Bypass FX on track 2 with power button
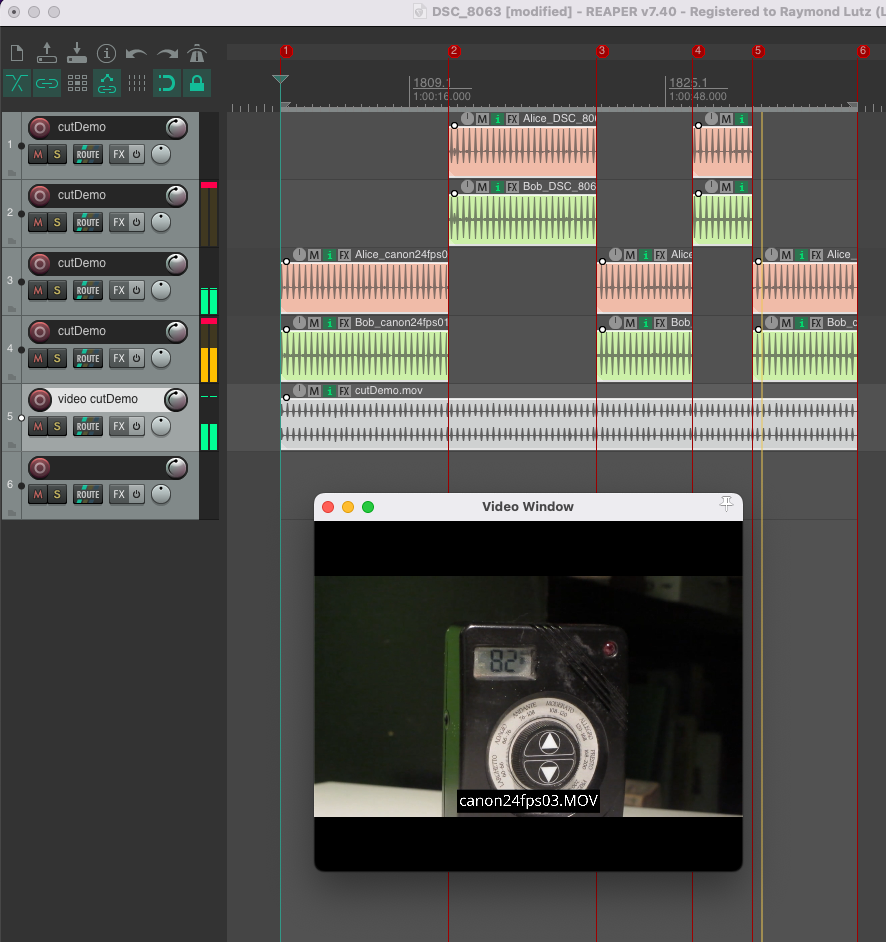886x942 pixels. tap(136, 222)
